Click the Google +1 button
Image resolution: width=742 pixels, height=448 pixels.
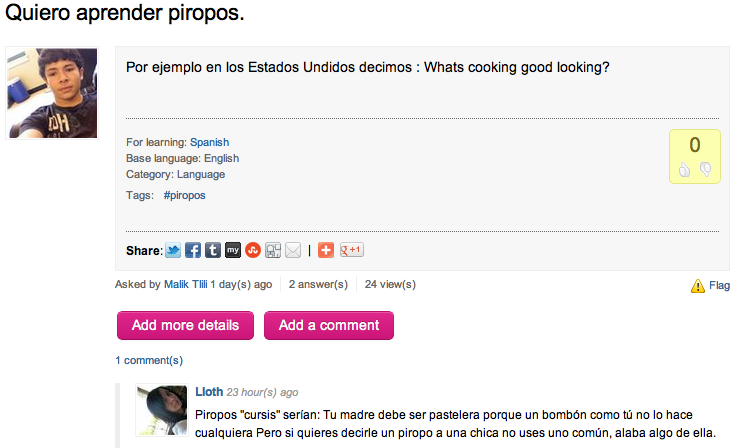[x=351, y=250]
